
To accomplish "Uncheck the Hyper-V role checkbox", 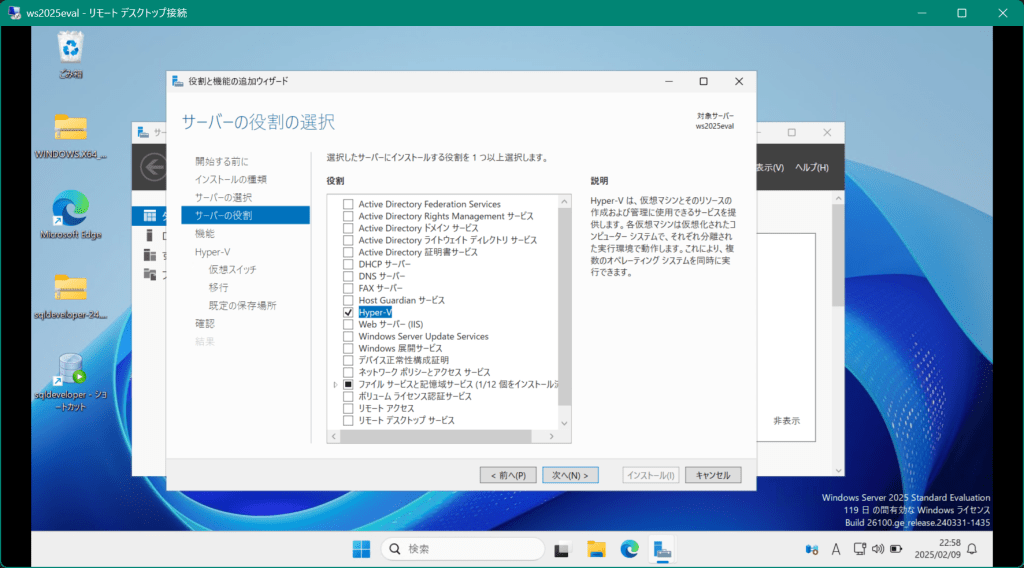I will click(x=348, y=312).
